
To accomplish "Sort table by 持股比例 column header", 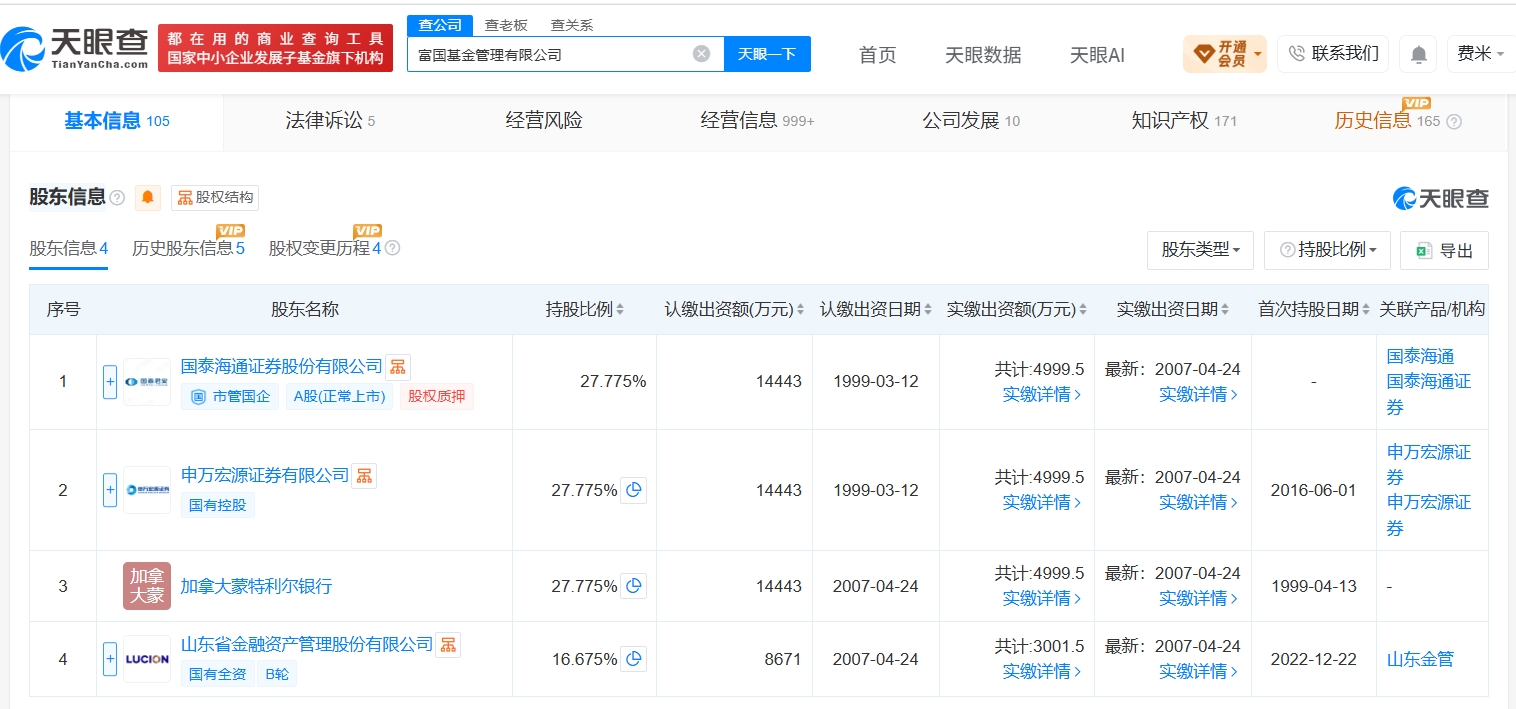I will click(585, 310).
